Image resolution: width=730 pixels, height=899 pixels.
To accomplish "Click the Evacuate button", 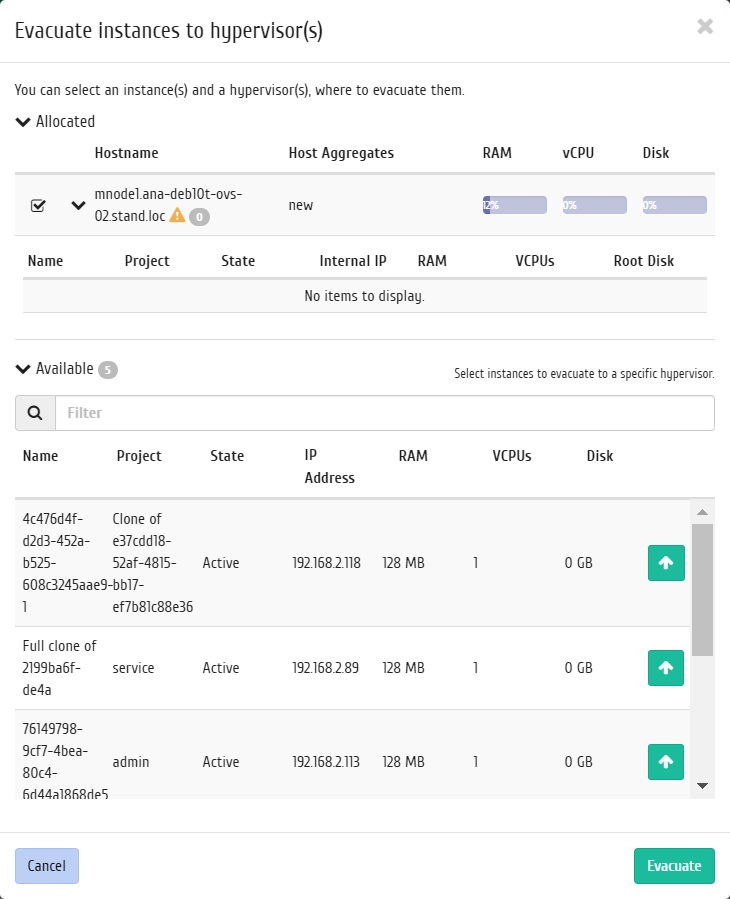I will pyautogui.click(x=674, y=866).
